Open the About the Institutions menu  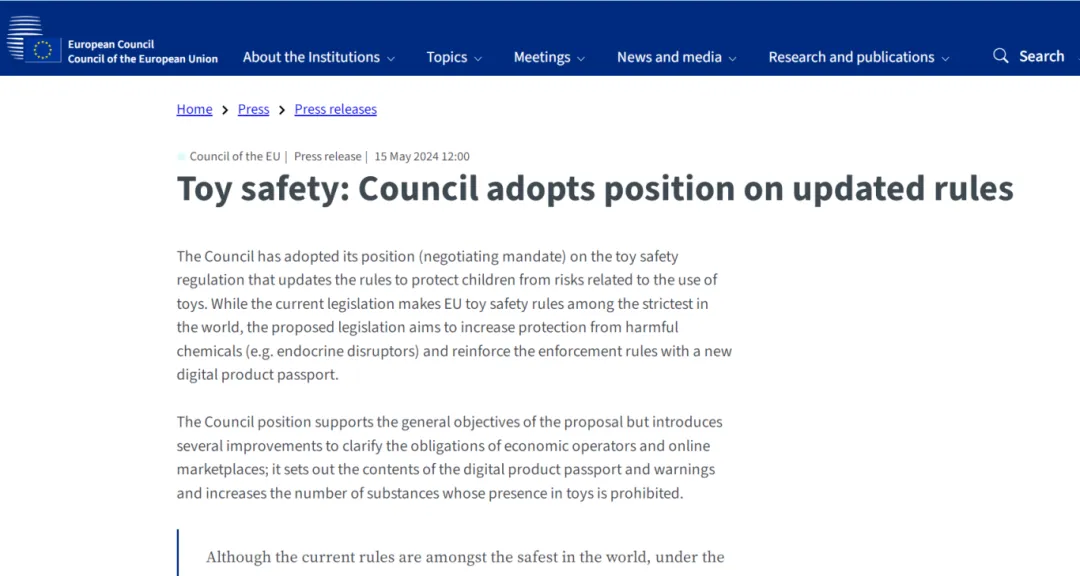[x=311, y=57]
